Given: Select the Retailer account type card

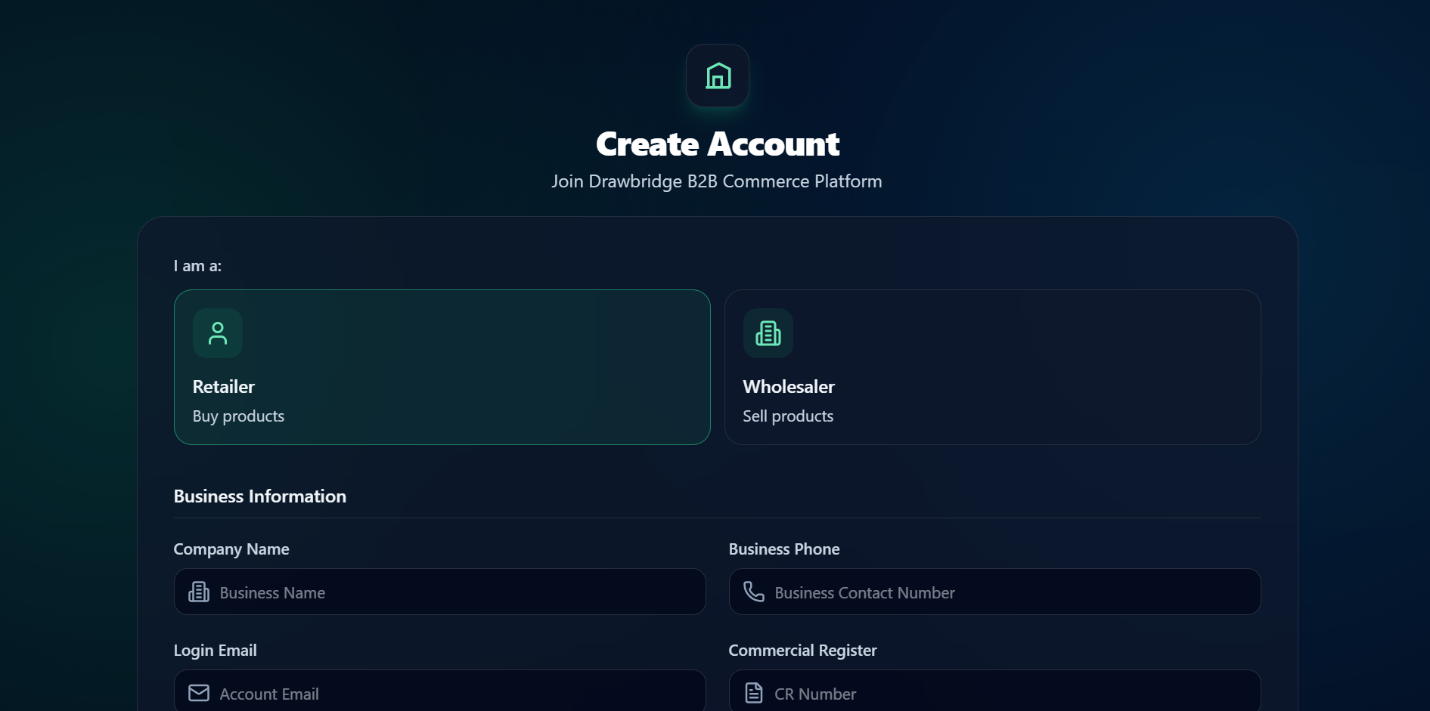Looking at the screenshot, I should tap(442, 367).
